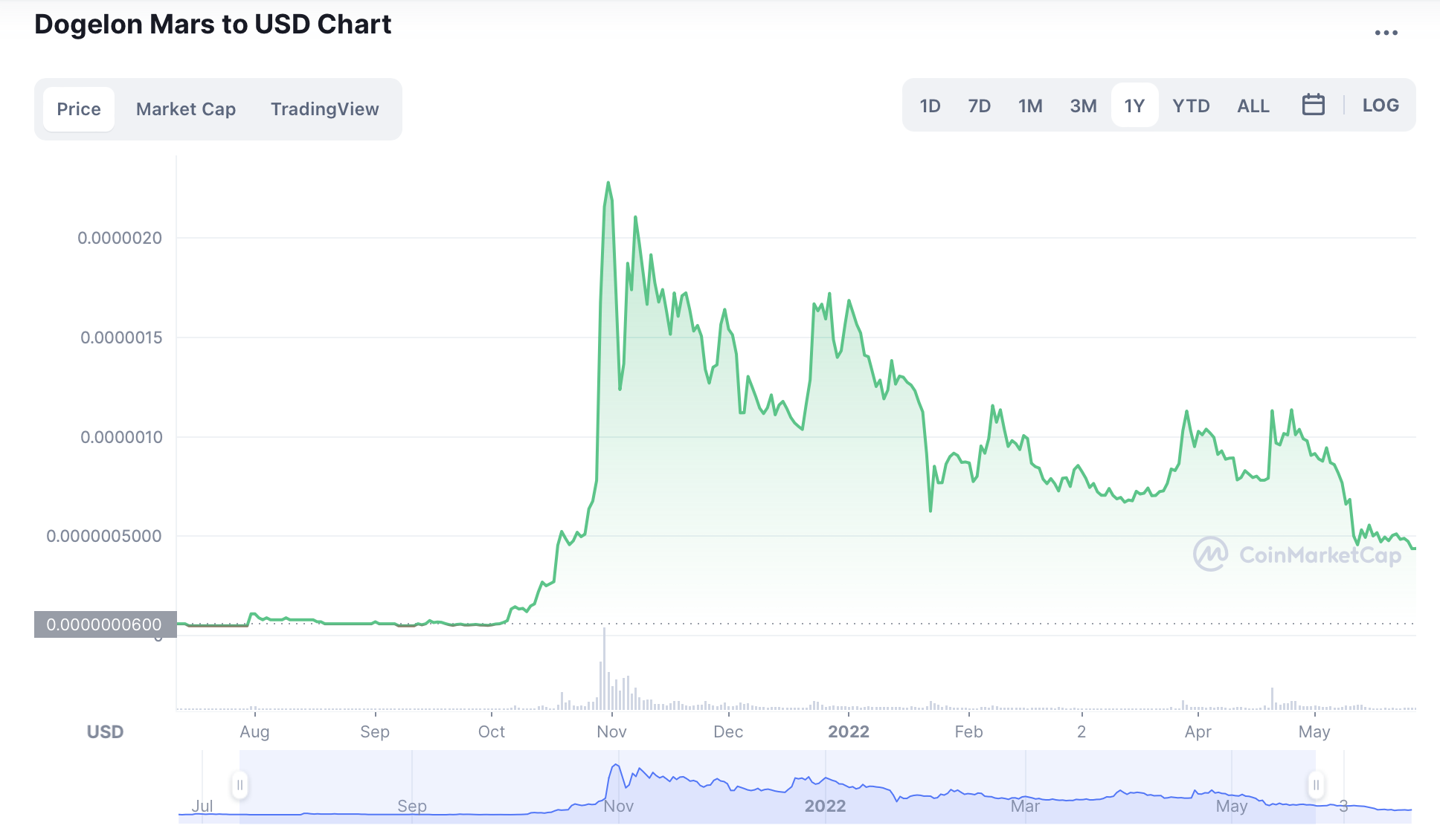Open the calendar date range picker

[1313, 105]
